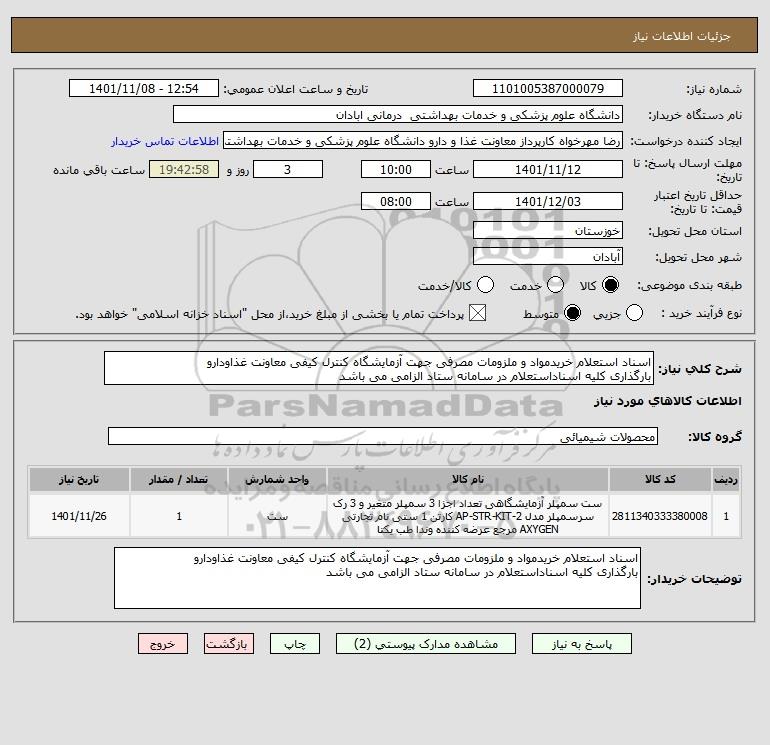
Task: Click the need number field 1101005387000079
Action: [548, 89]
